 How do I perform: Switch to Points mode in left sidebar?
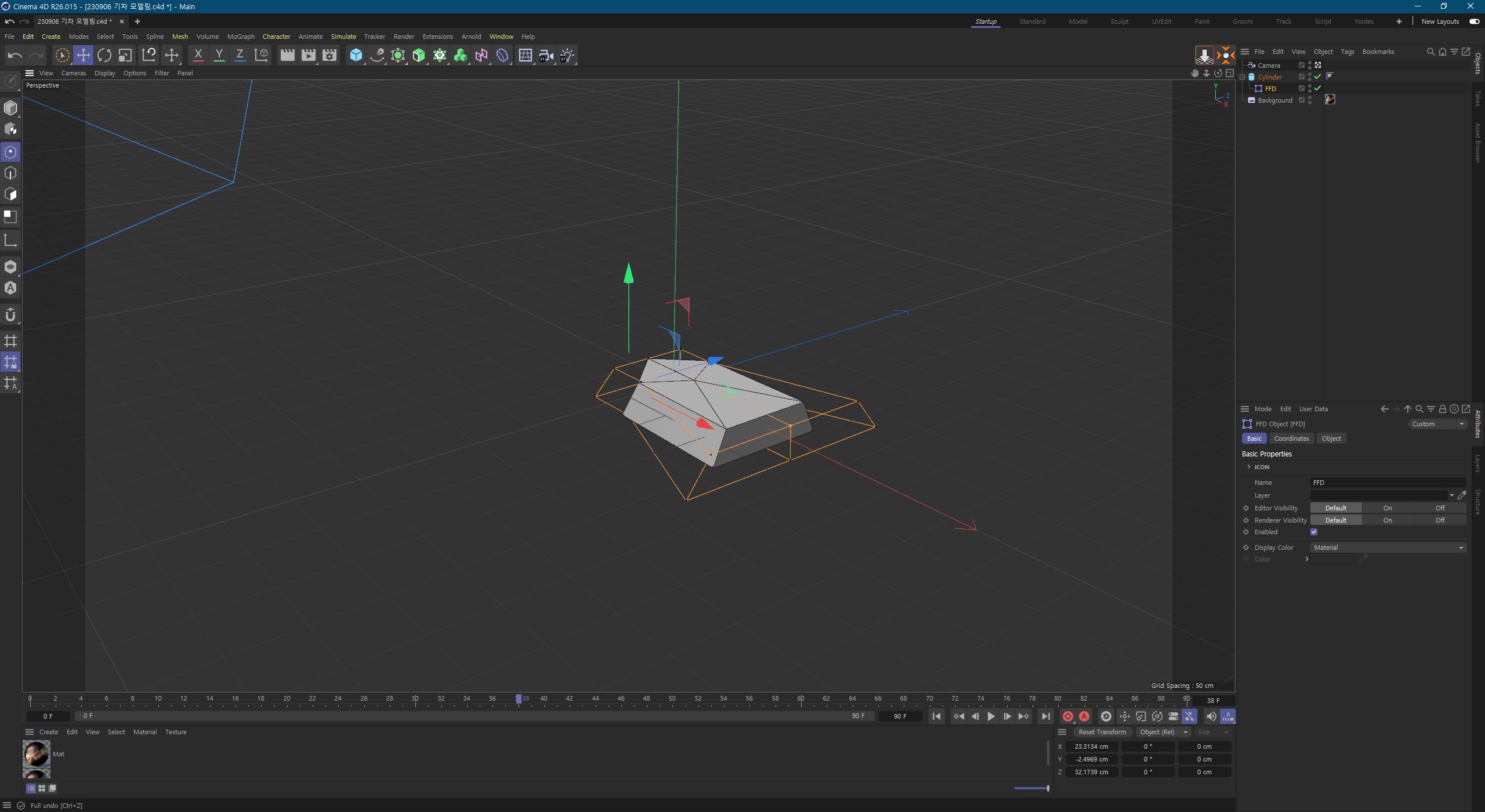pos(10,152)
